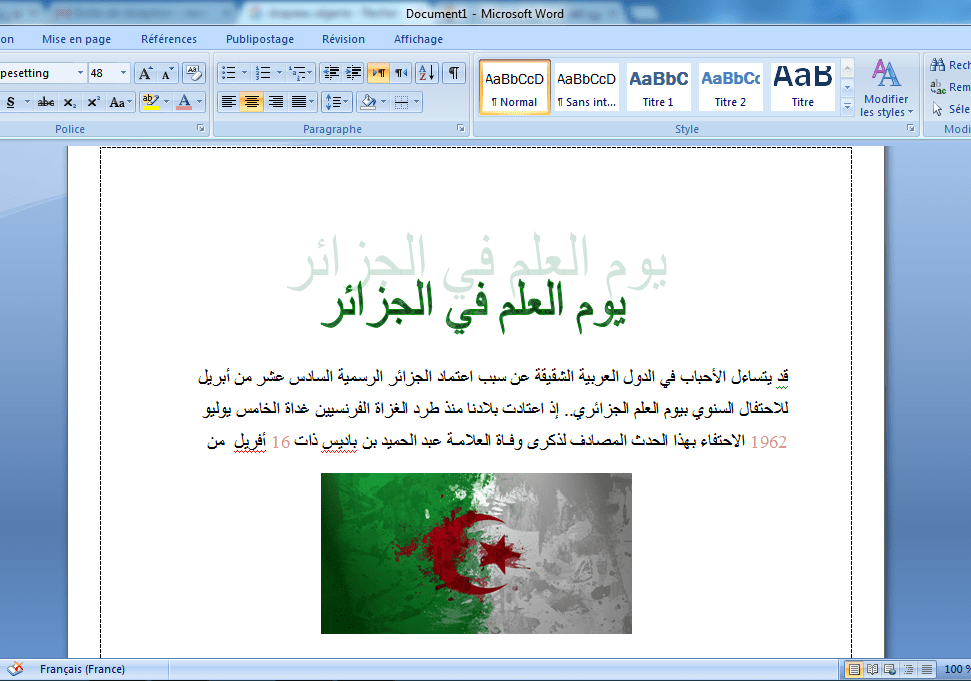Apply the Titre 1 style
Screen dimensions: 971x681
(x=658, y=87)
